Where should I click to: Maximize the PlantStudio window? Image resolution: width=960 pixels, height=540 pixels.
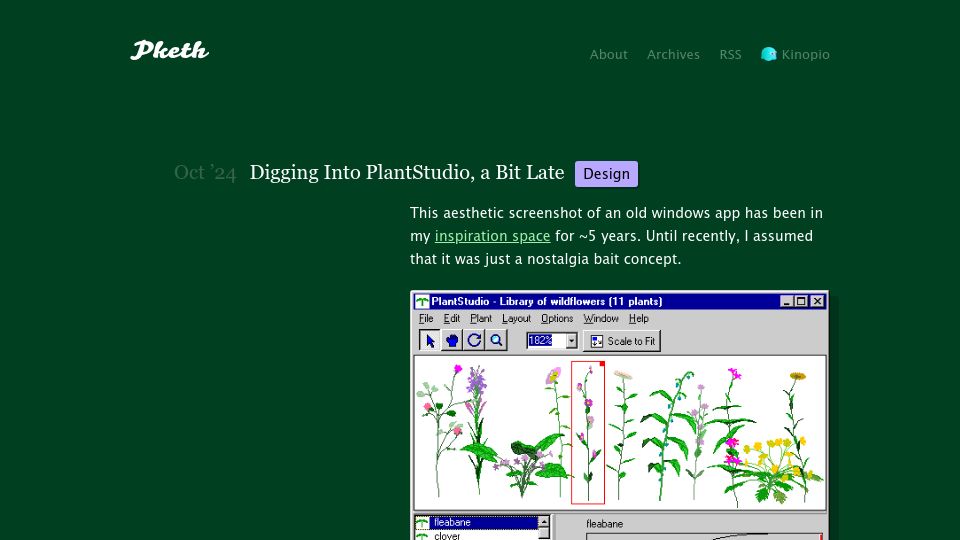point(801,301)
